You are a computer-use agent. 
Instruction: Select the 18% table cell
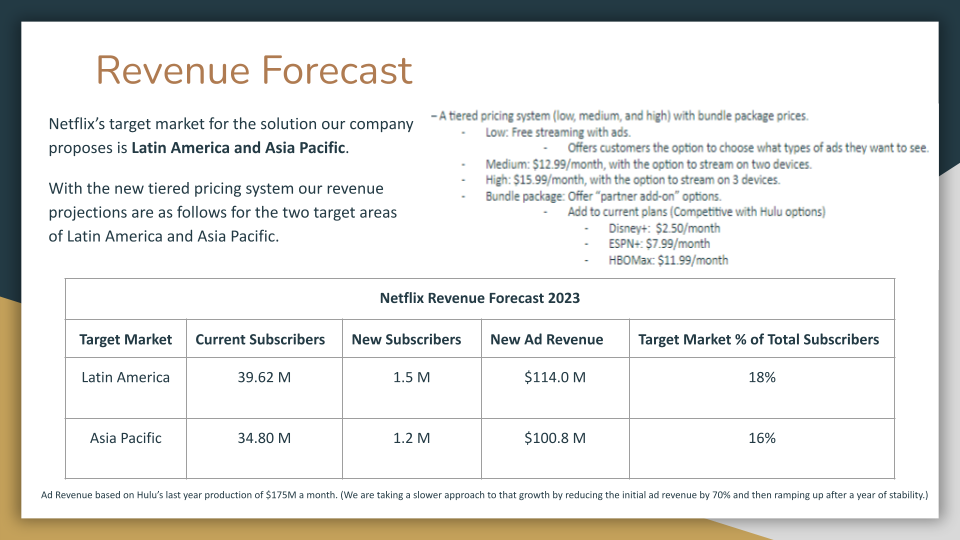point(761,378)
